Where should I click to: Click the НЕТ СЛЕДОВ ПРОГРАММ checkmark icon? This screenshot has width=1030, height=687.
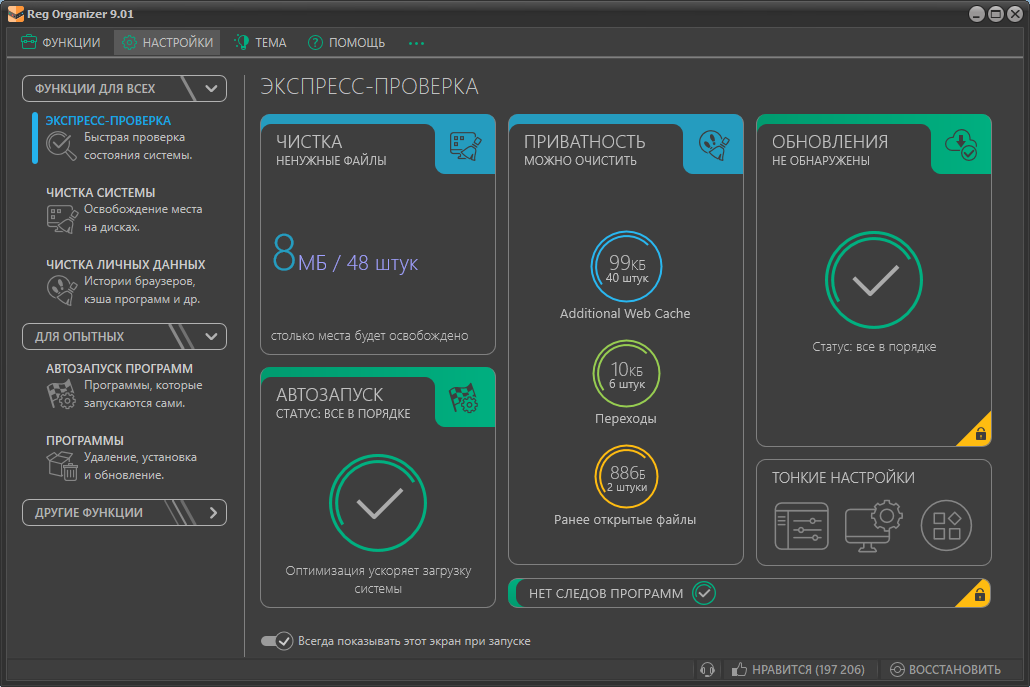704,593
